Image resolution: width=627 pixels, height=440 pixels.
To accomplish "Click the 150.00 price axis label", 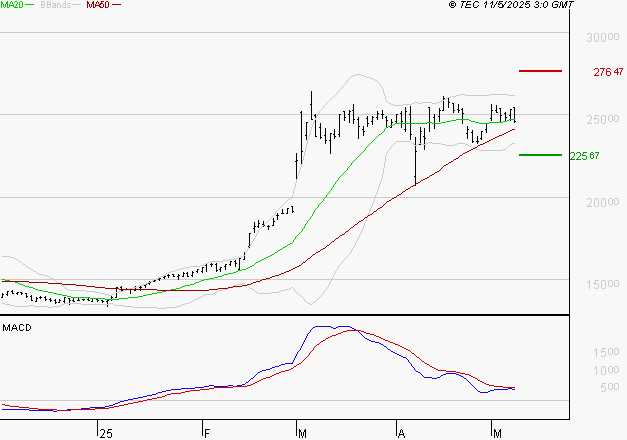I will coord(603,284).
